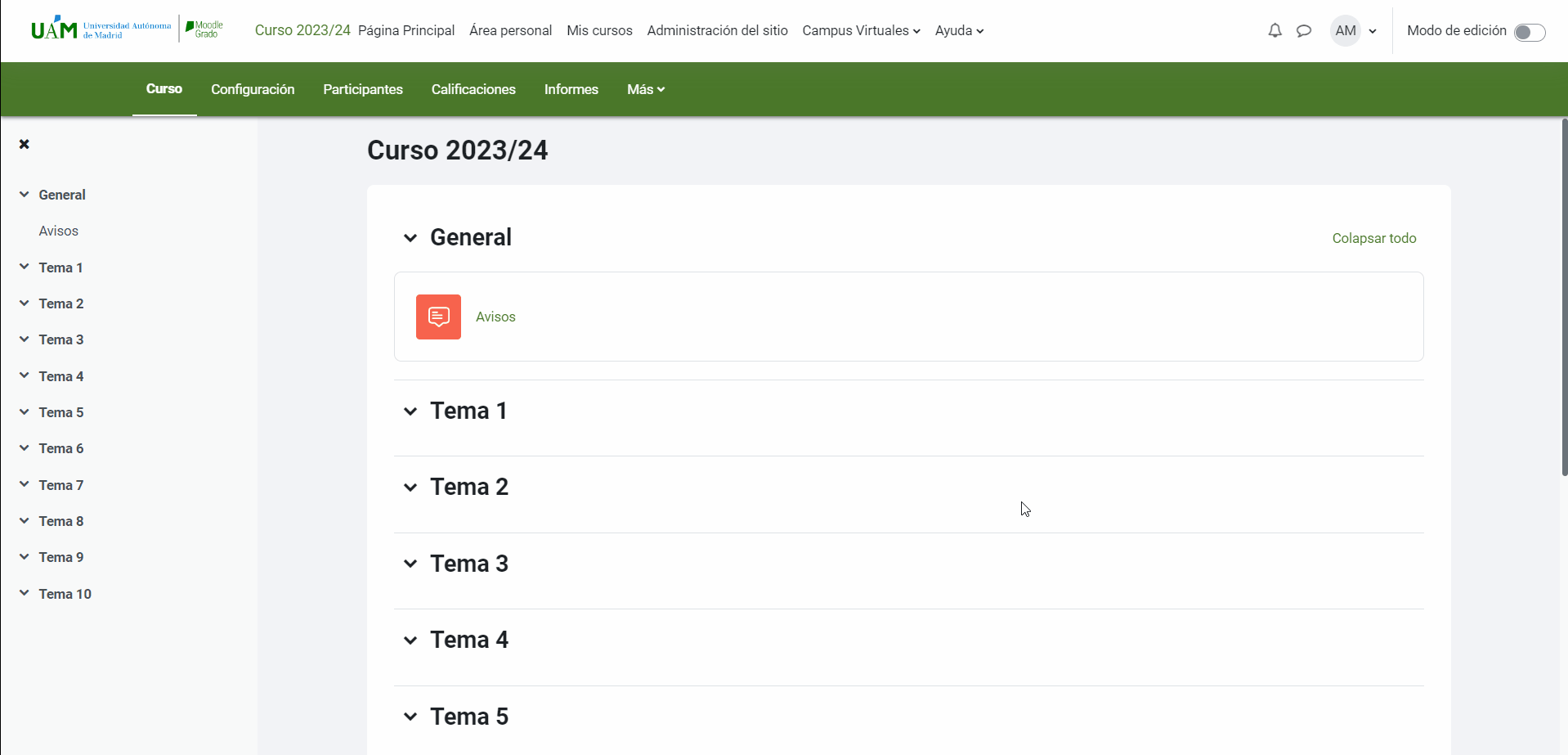
Task: Open the notifications bell icon
Action: tap(1275, 31)
